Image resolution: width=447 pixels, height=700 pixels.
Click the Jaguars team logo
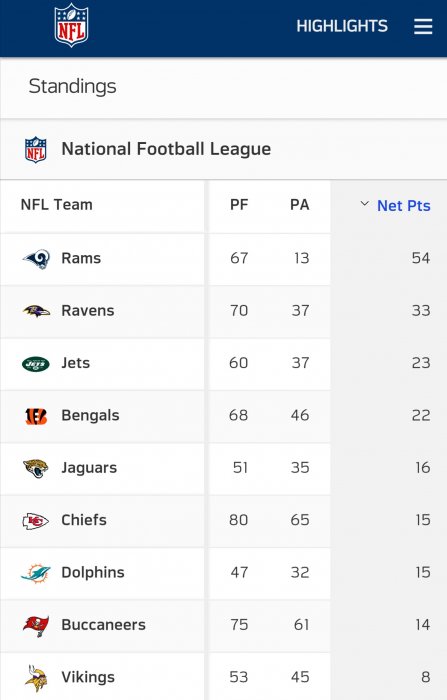(36, 468)
